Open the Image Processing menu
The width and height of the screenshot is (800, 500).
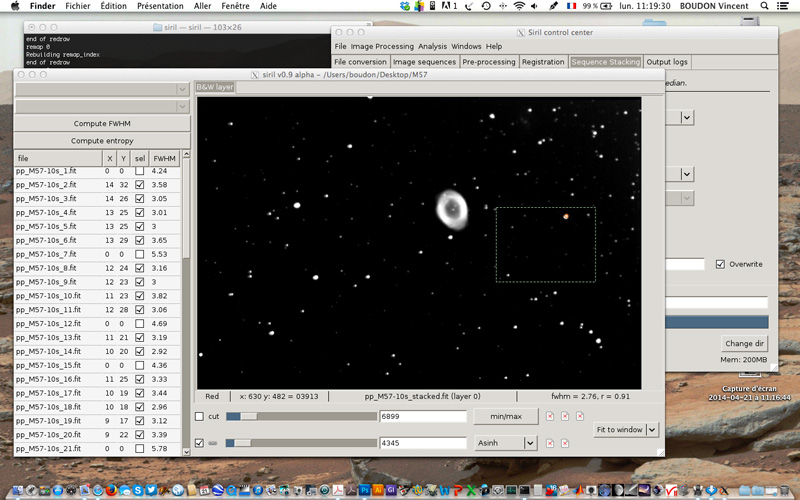point(382,46)
